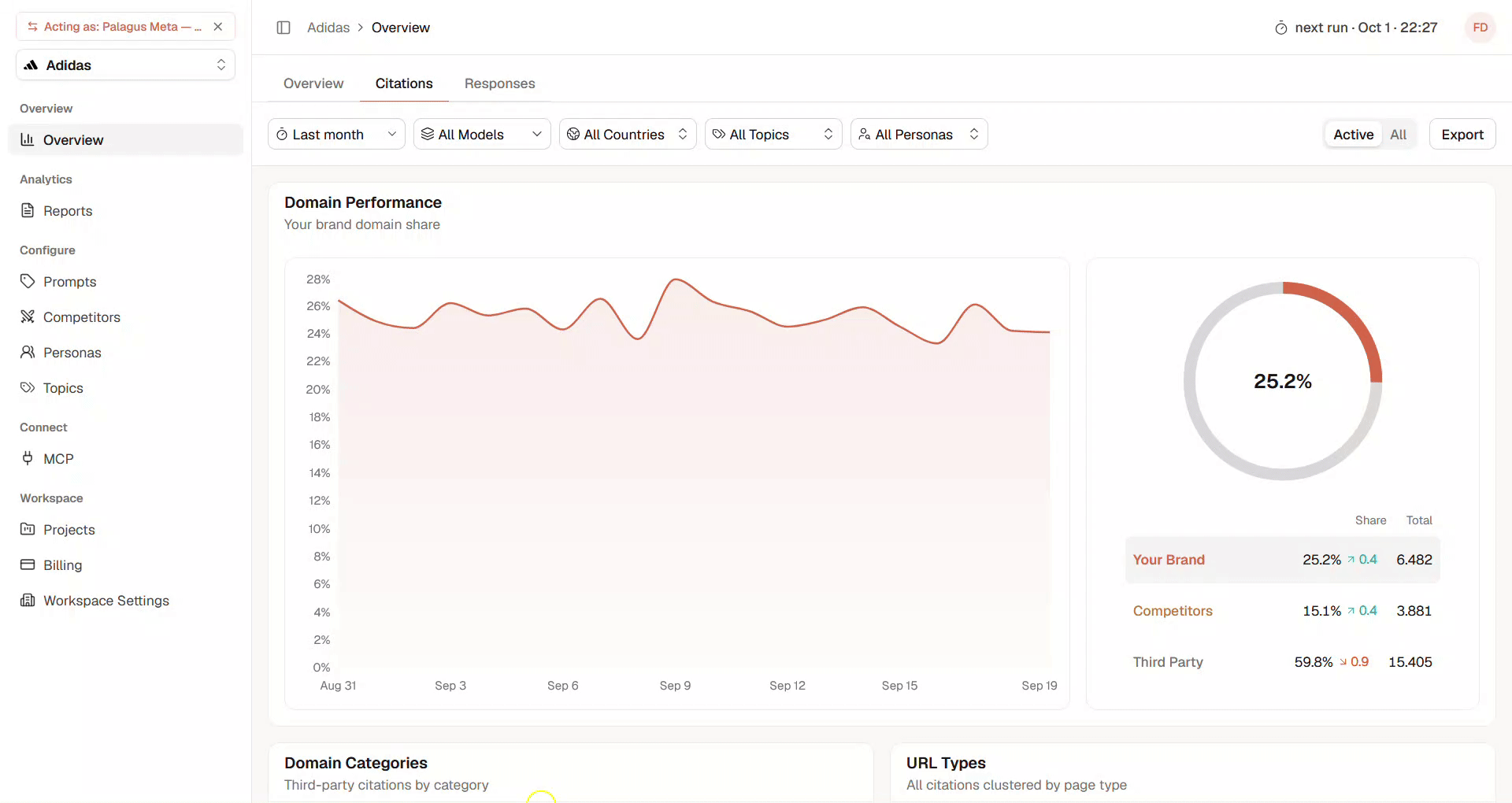Click Adidas in the breadcrumb
The width and height of the screenshot is (1512, 803).
point(328,28)
